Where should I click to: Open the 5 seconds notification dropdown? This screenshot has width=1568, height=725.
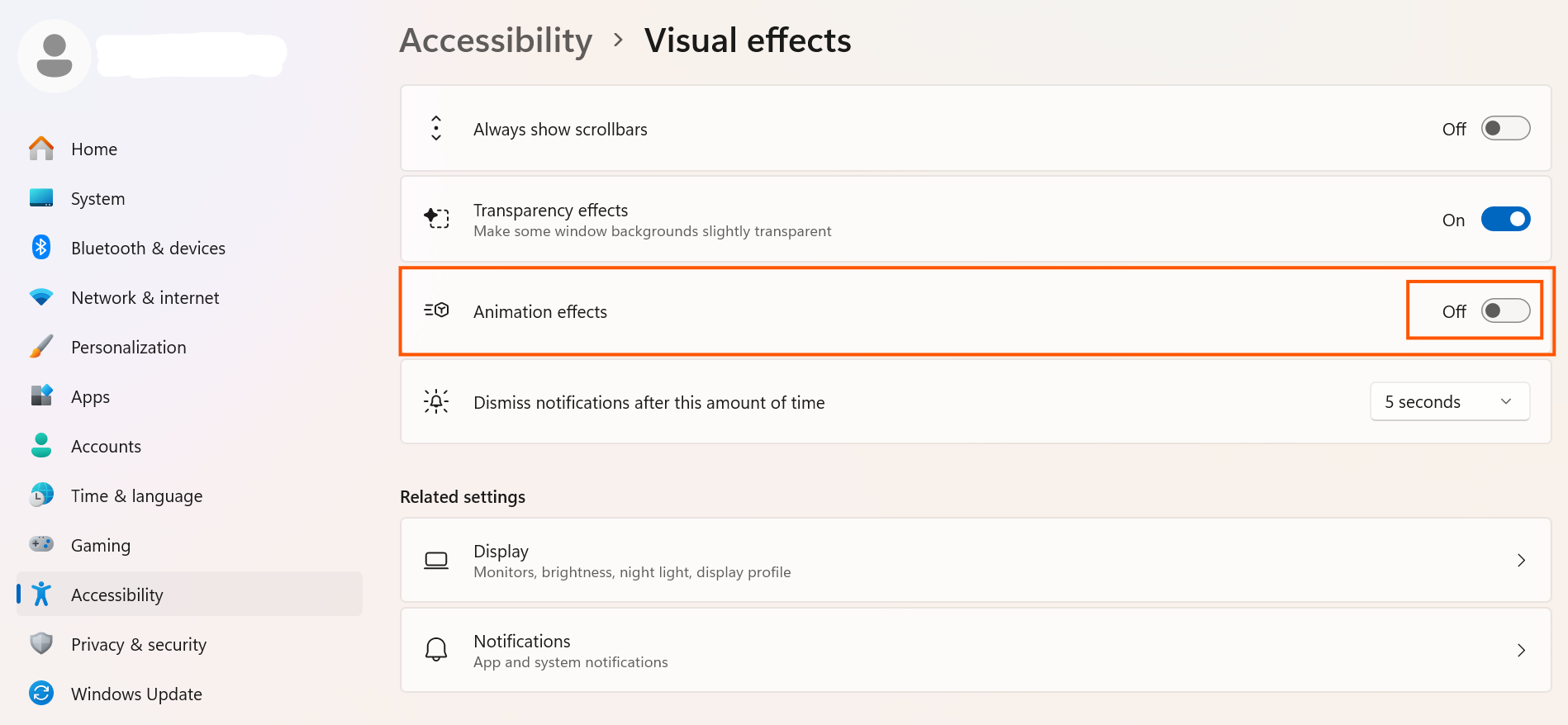click(x=1449, y=402)
